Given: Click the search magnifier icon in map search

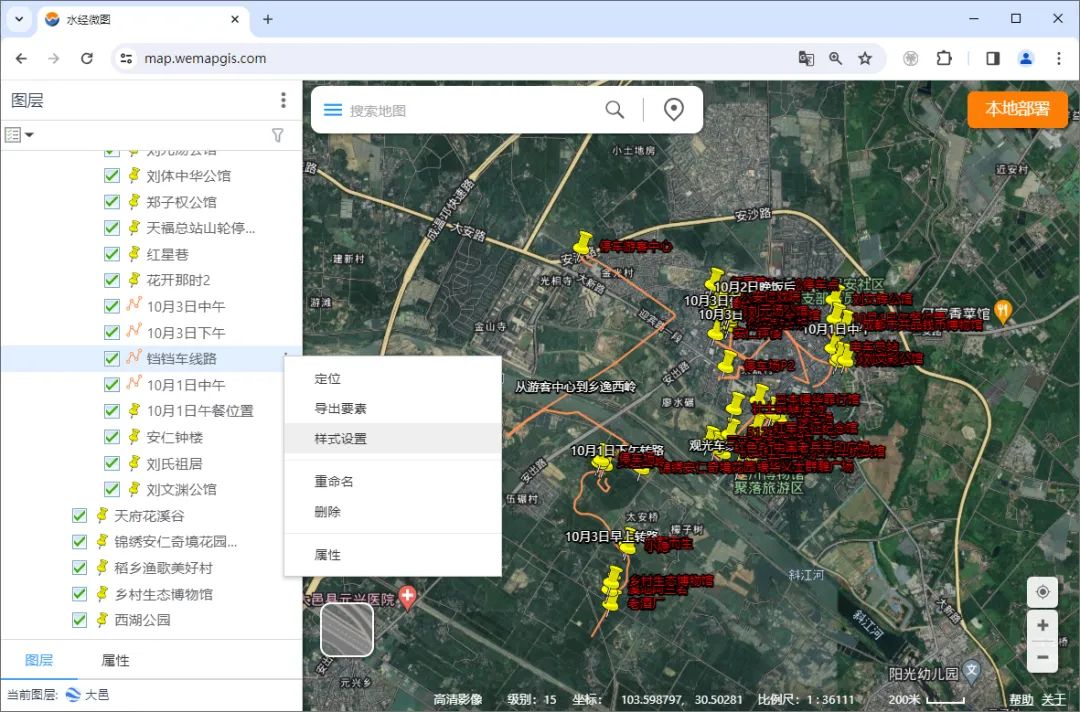Looking at the screenshot, I should (x=614, y=110).
